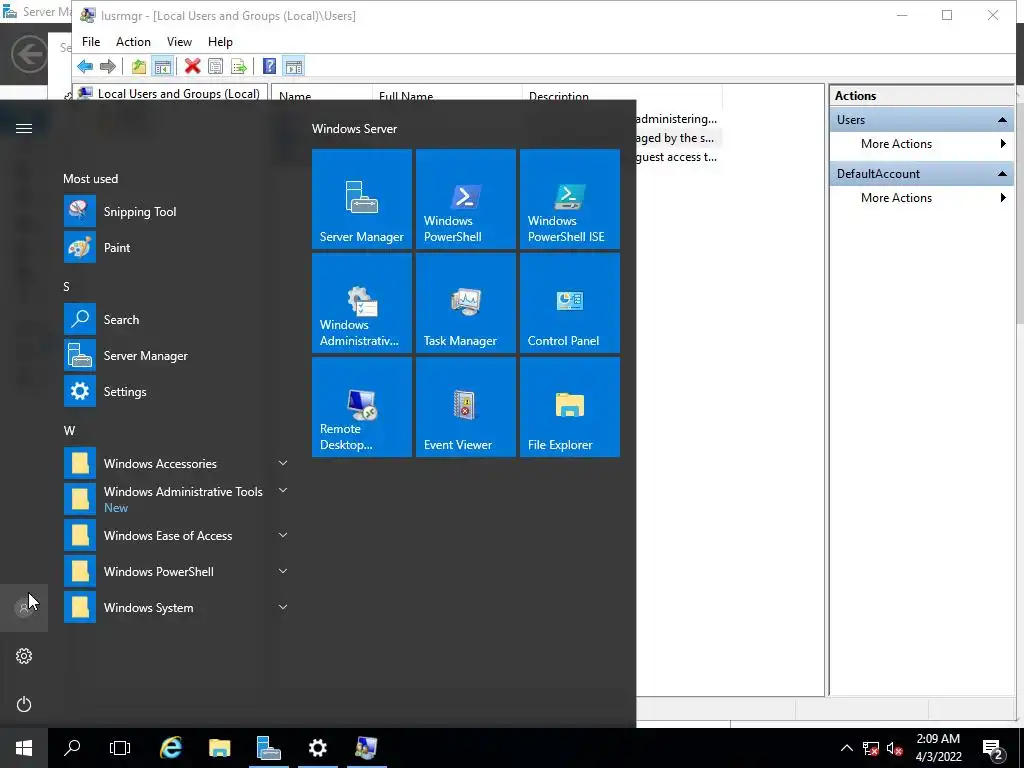The width and height of the screenshot is (1024, 768).
Task: Click the Server Manager back arrow button
Action: 29,54
